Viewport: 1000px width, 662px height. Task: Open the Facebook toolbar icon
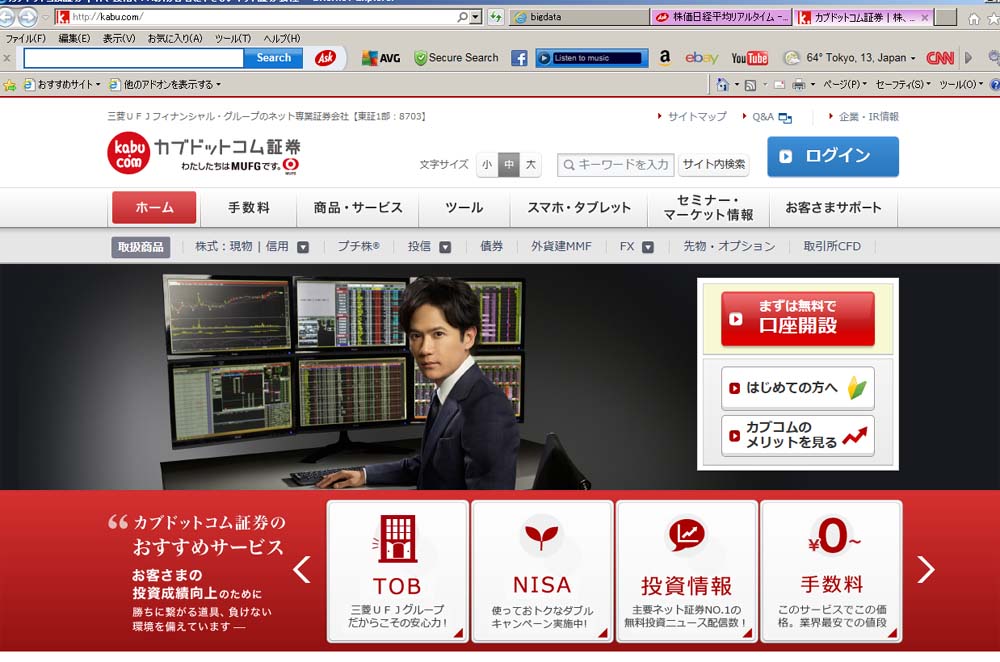click(x=519, y=58)
